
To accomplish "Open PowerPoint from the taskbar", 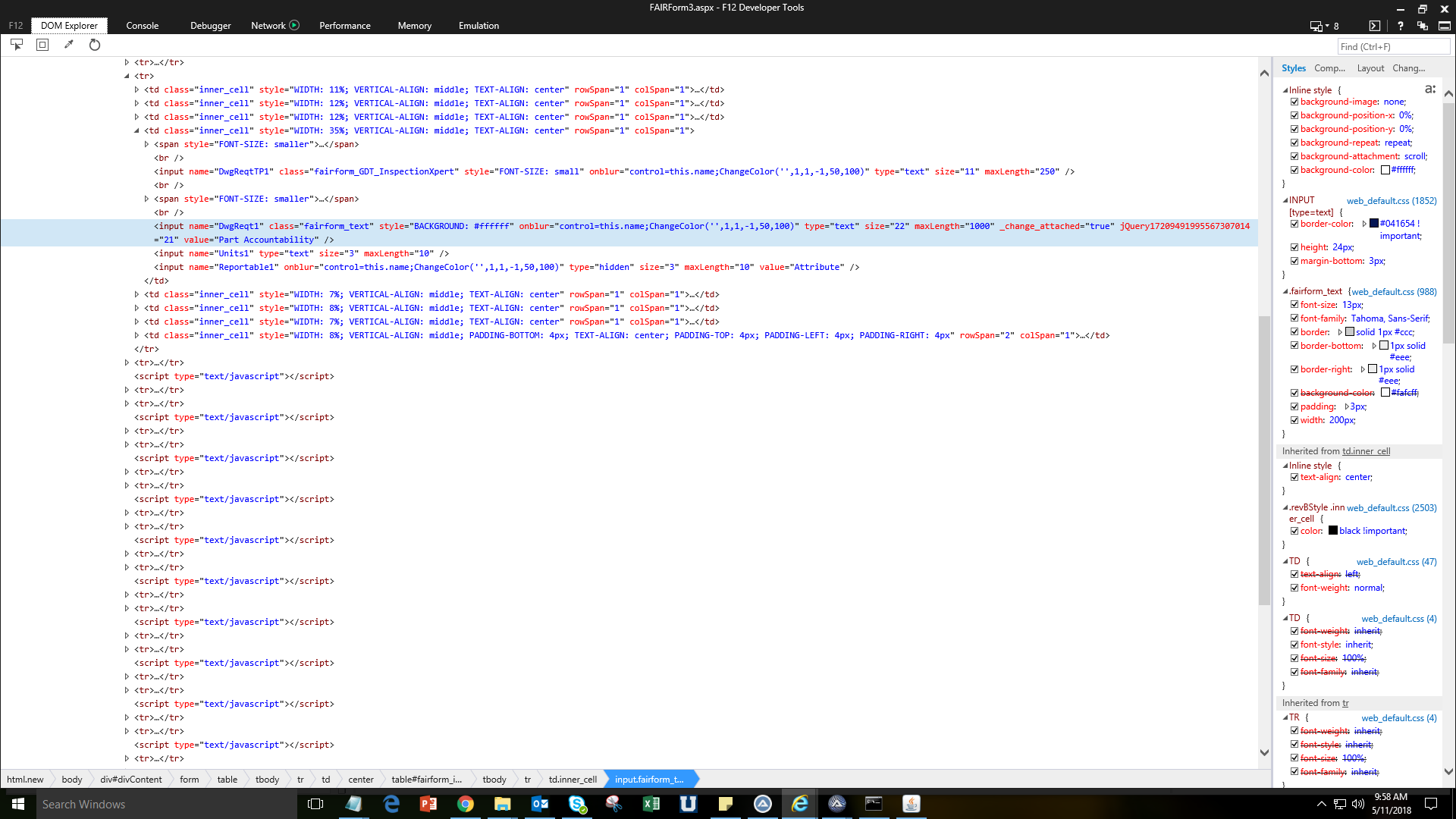I will click(x=428, y=804).
